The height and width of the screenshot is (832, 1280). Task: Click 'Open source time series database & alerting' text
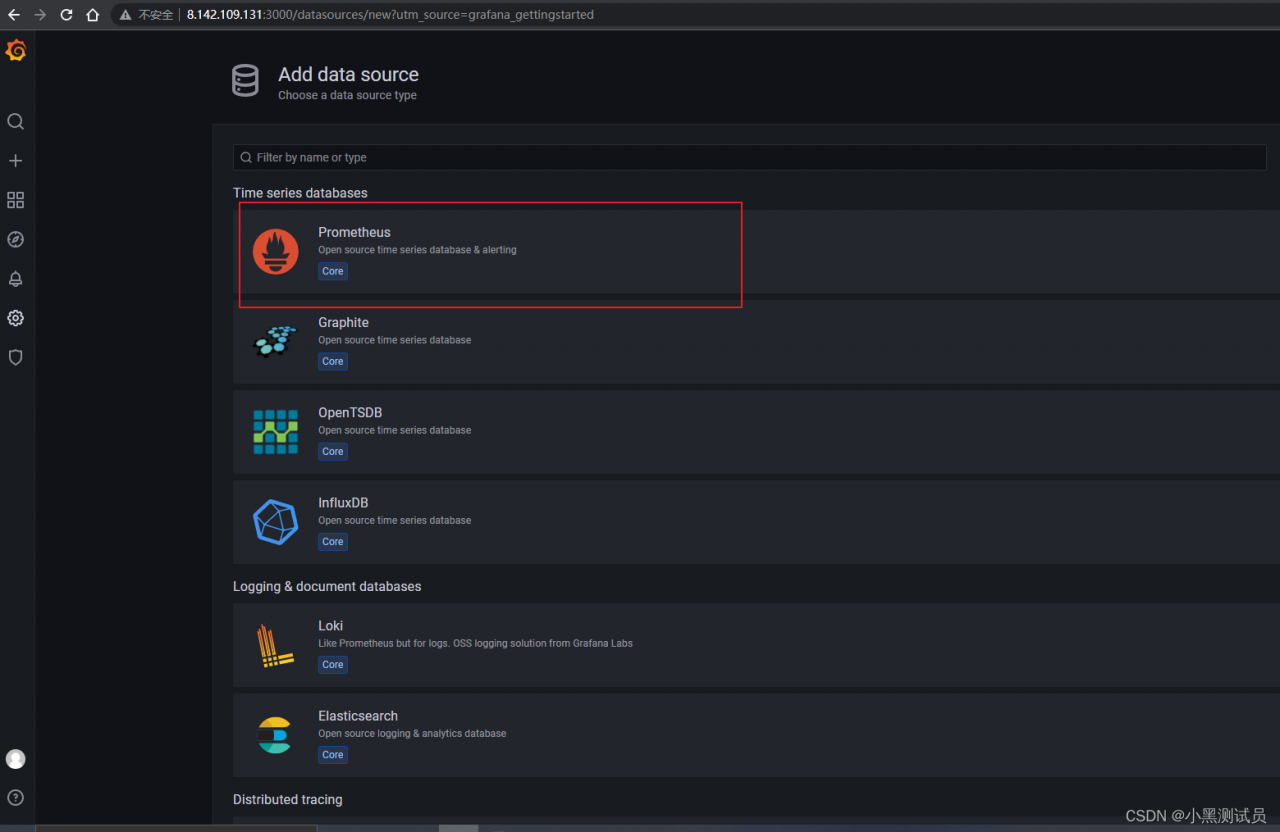pos(417,250)
